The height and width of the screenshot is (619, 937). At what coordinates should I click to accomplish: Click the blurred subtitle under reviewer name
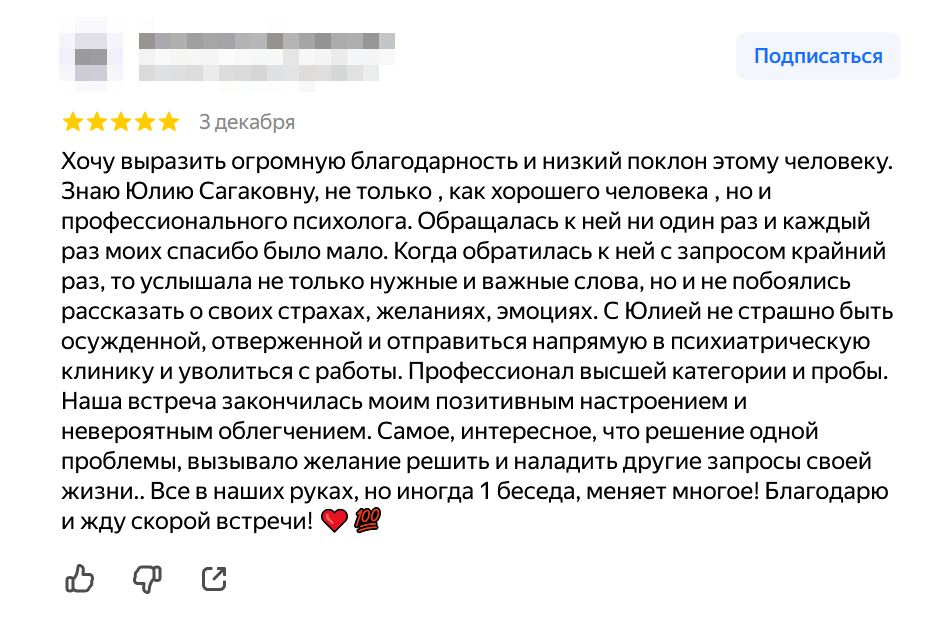[x=262, y=73]
